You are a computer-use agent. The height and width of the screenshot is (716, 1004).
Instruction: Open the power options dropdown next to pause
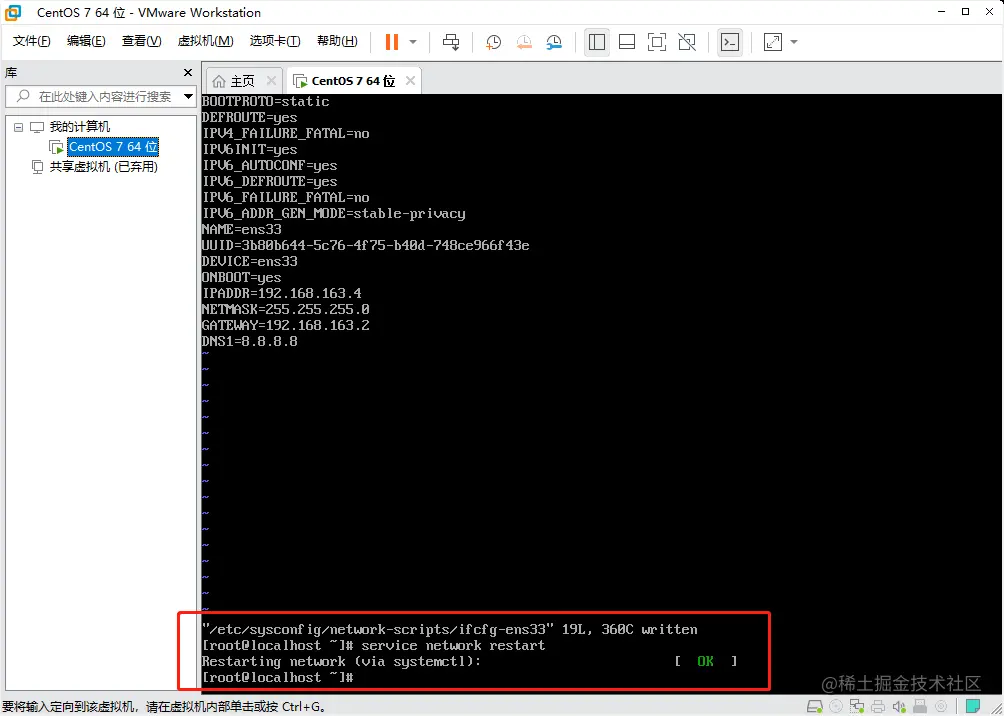[x=413, y=42]
